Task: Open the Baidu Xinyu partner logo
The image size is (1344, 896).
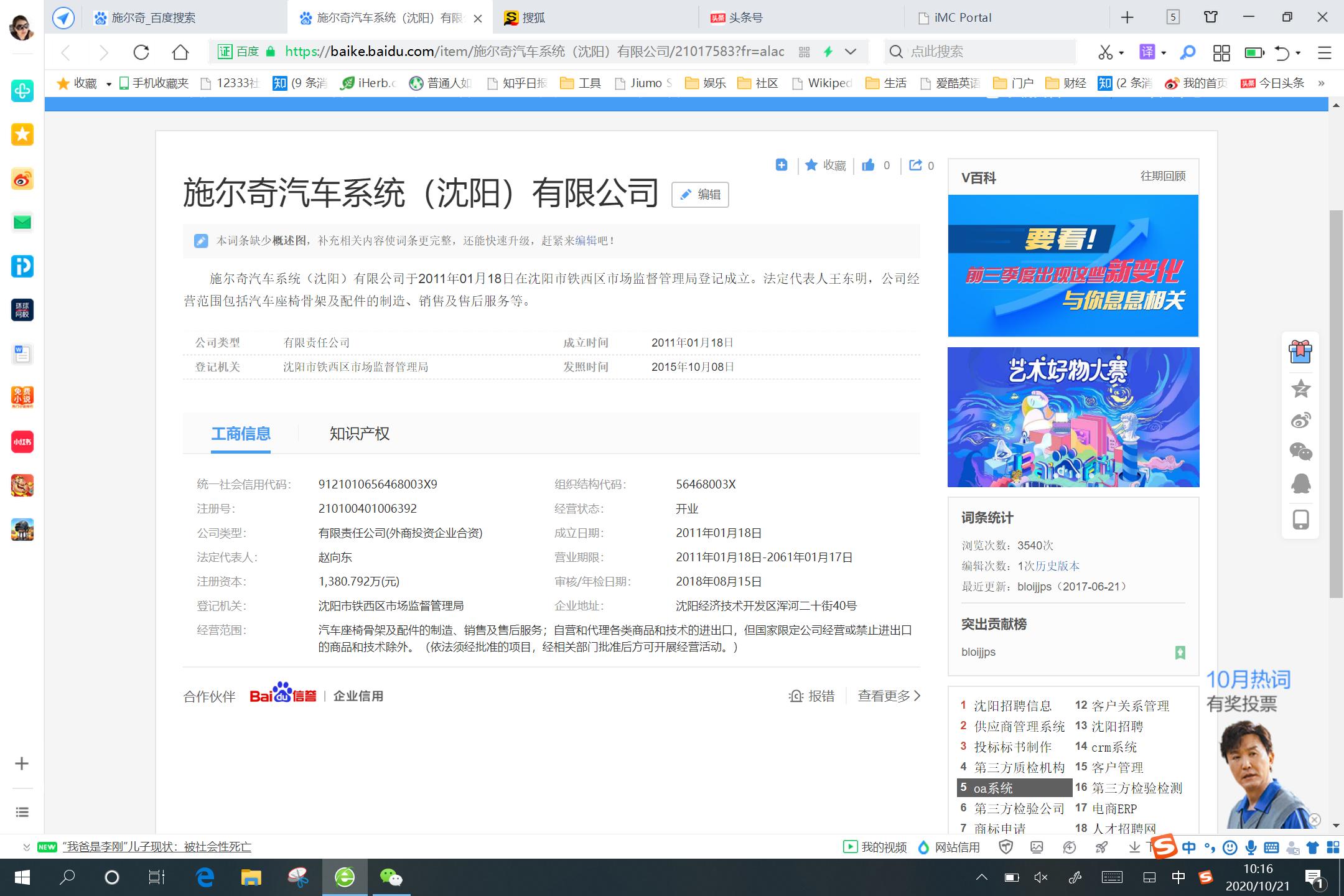Action: [x=283, y=694]
